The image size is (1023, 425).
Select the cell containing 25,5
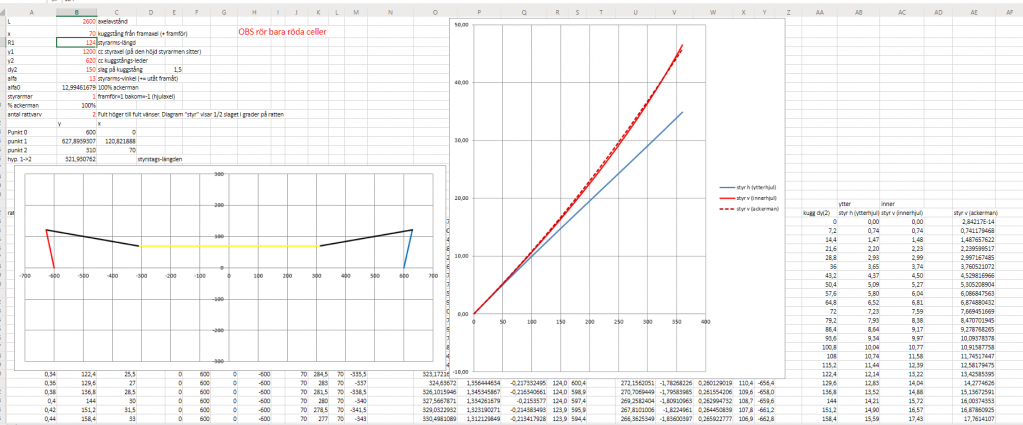click(116, 375)
